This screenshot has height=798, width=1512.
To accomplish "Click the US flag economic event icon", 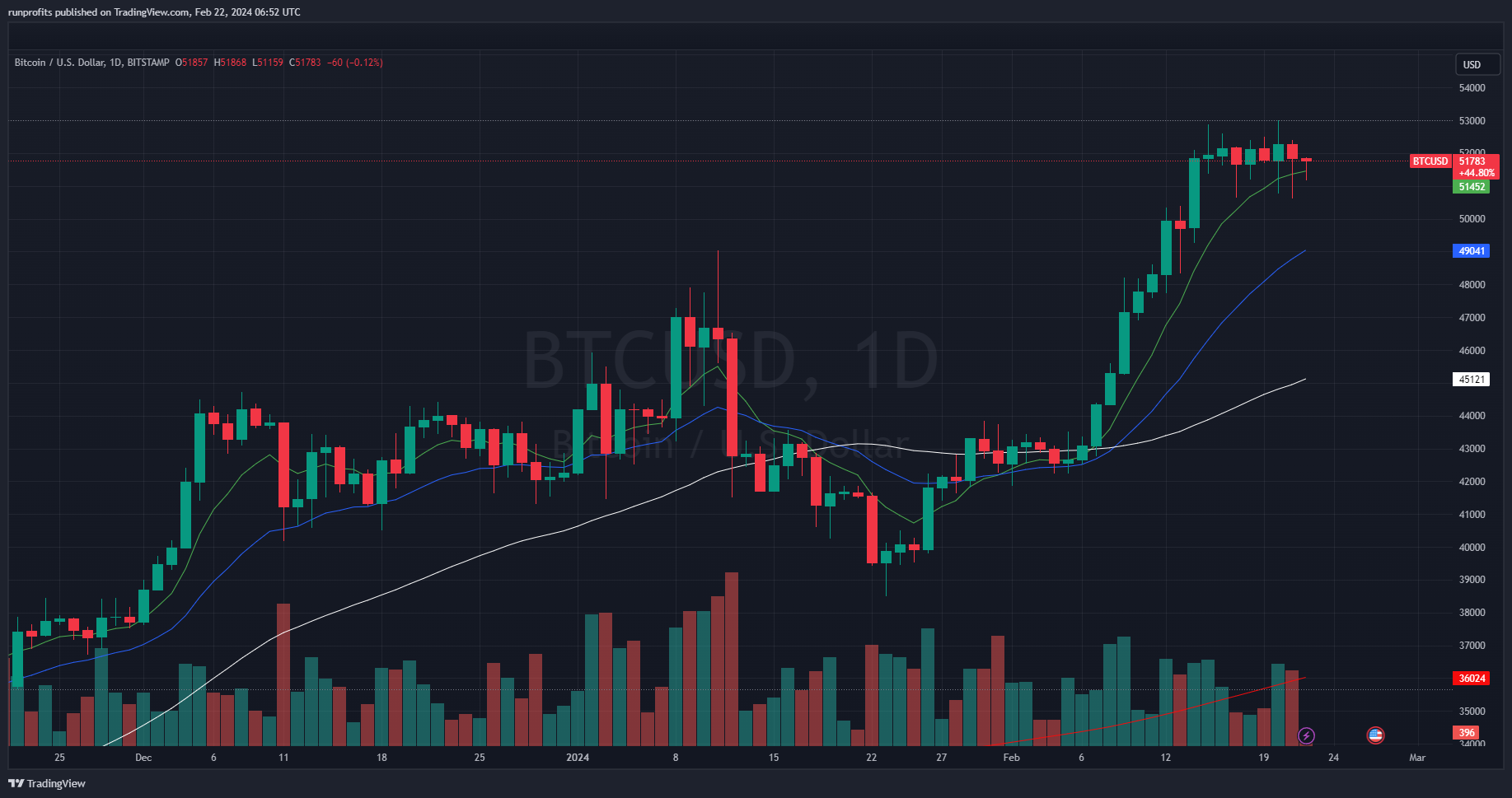I will (1375, 735).
